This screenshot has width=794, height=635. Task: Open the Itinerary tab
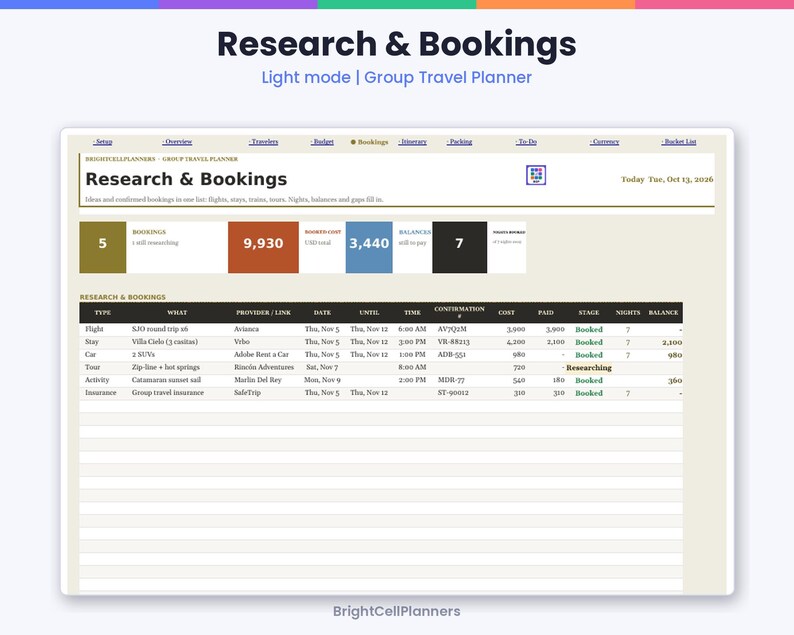coord(413,142)
